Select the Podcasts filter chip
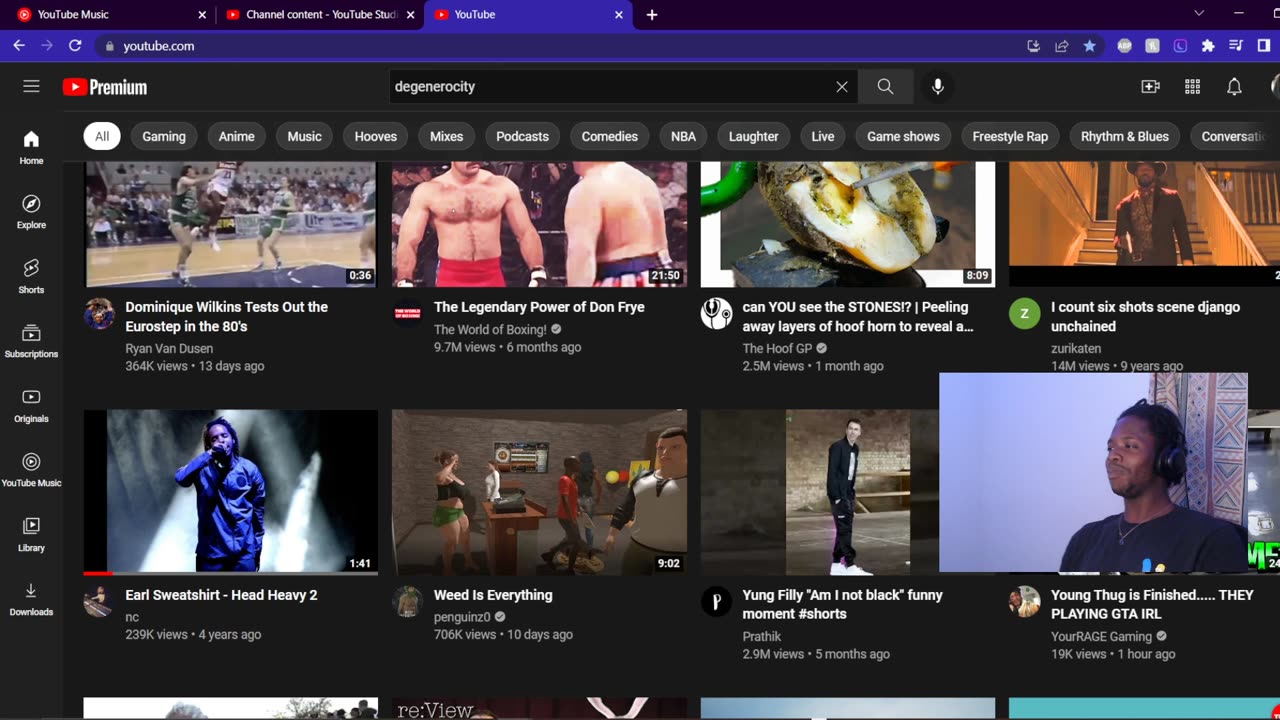 click(523, 136)
